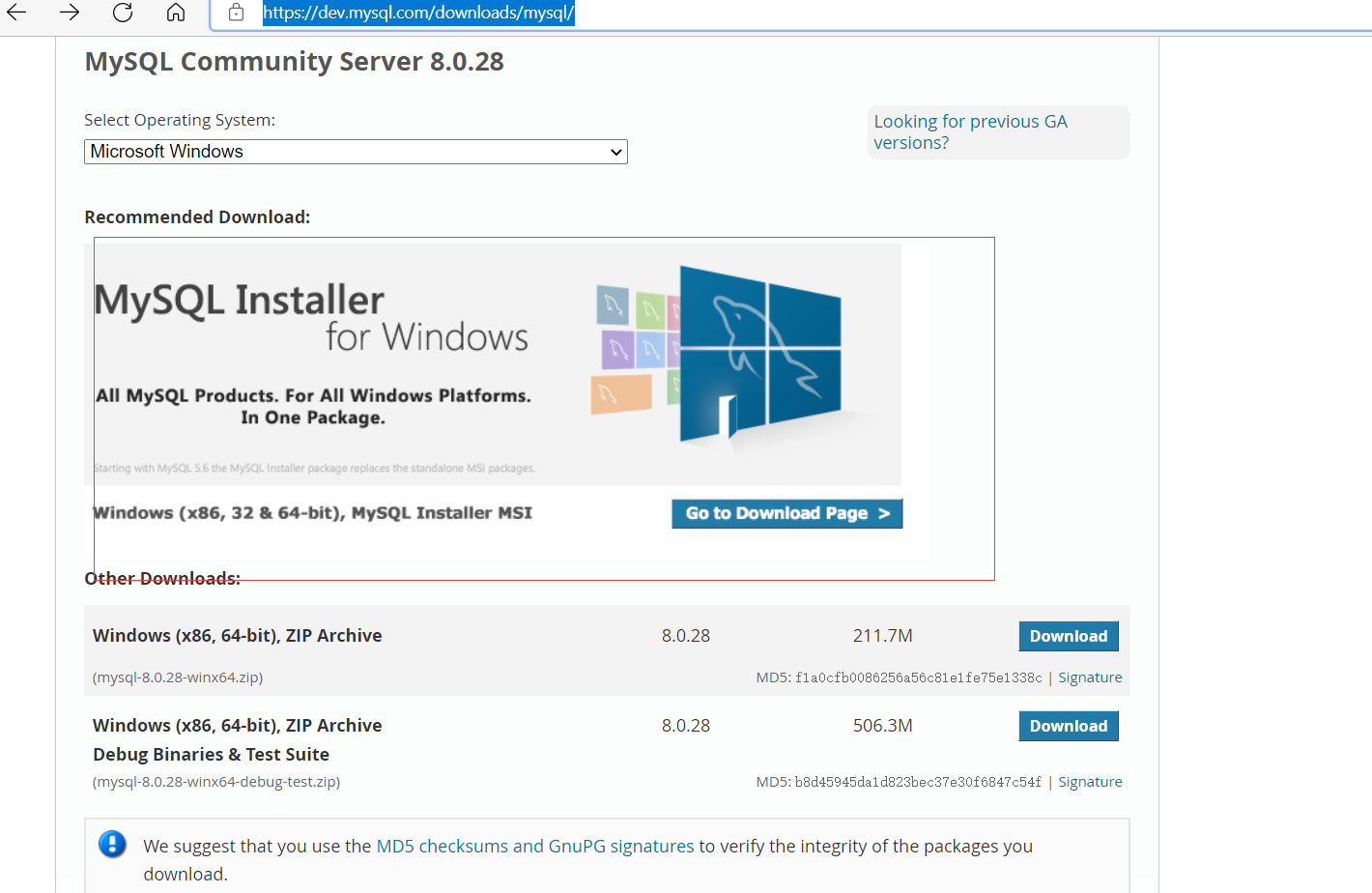This screenshot has height=893, width=1372.
Task: Click the '211.7M' file size
Action: tap(883, 636)
